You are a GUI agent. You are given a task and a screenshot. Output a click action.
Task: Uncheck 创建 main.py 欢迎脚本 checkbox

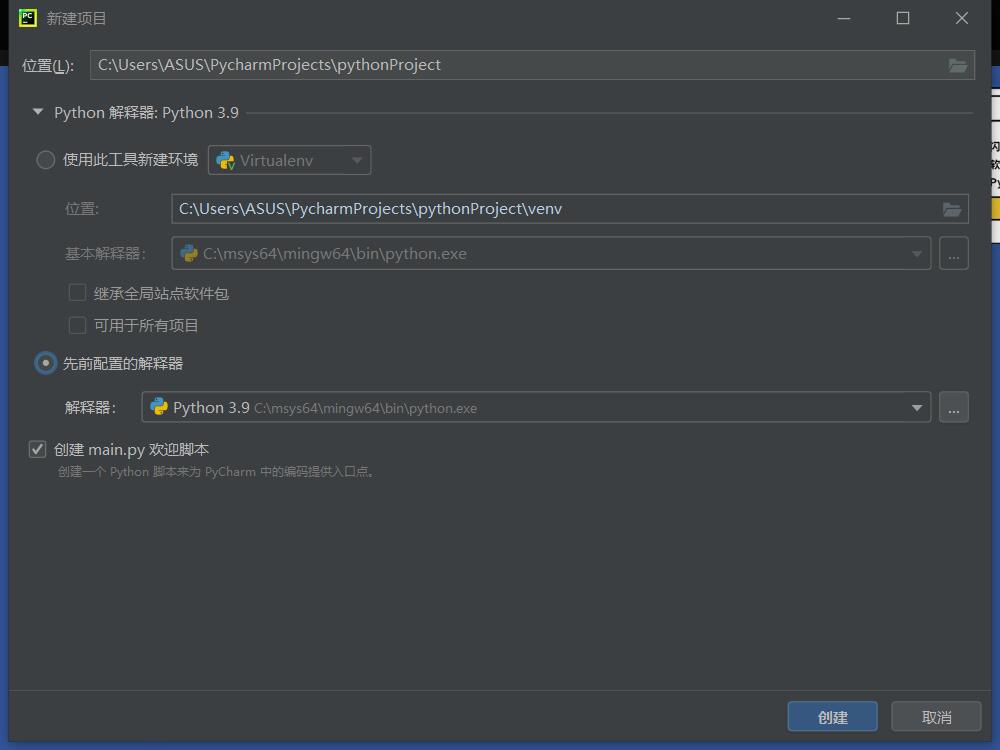[x=38, y=449]
